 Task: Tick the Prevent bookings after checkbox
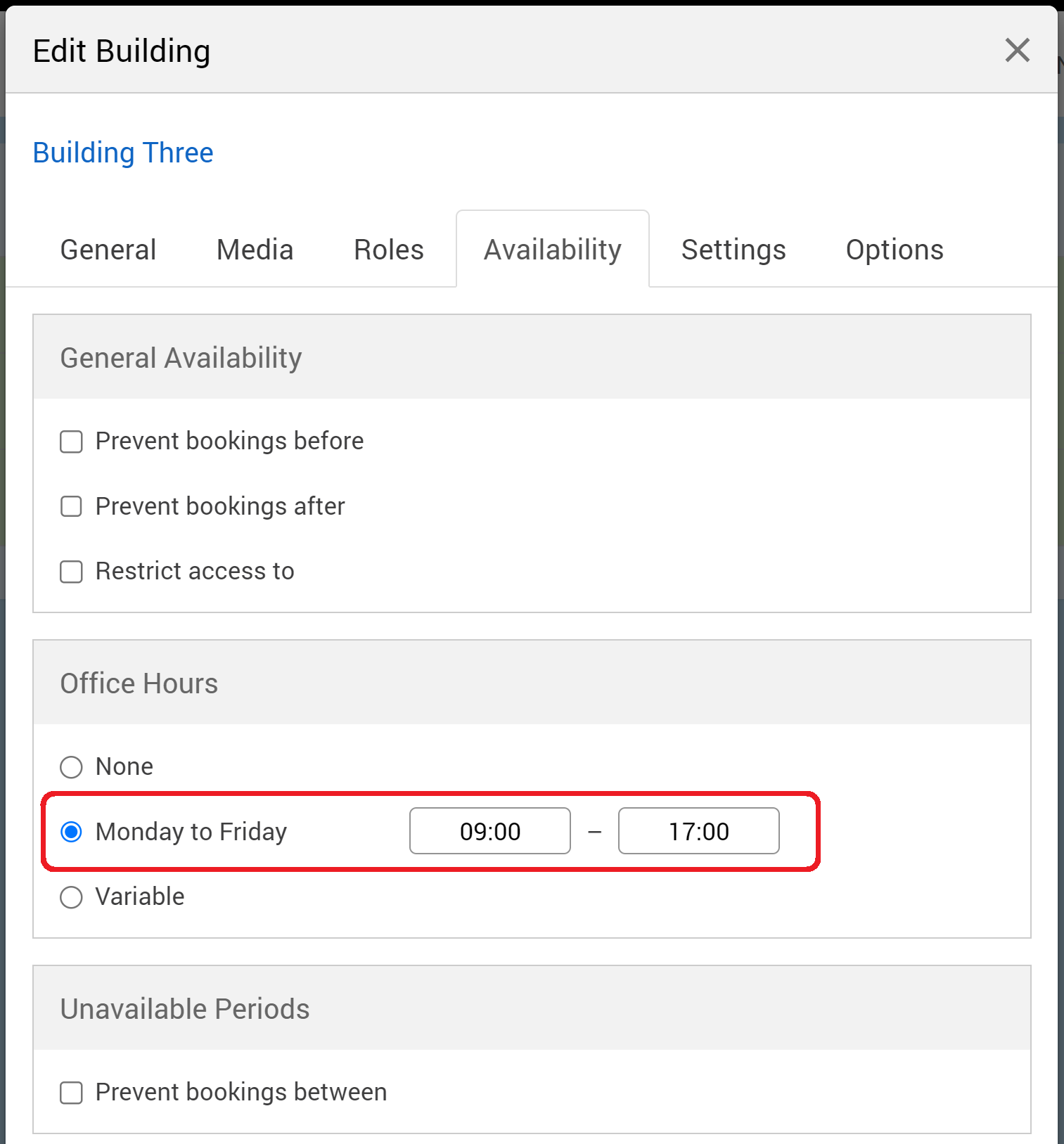point(71,506)
